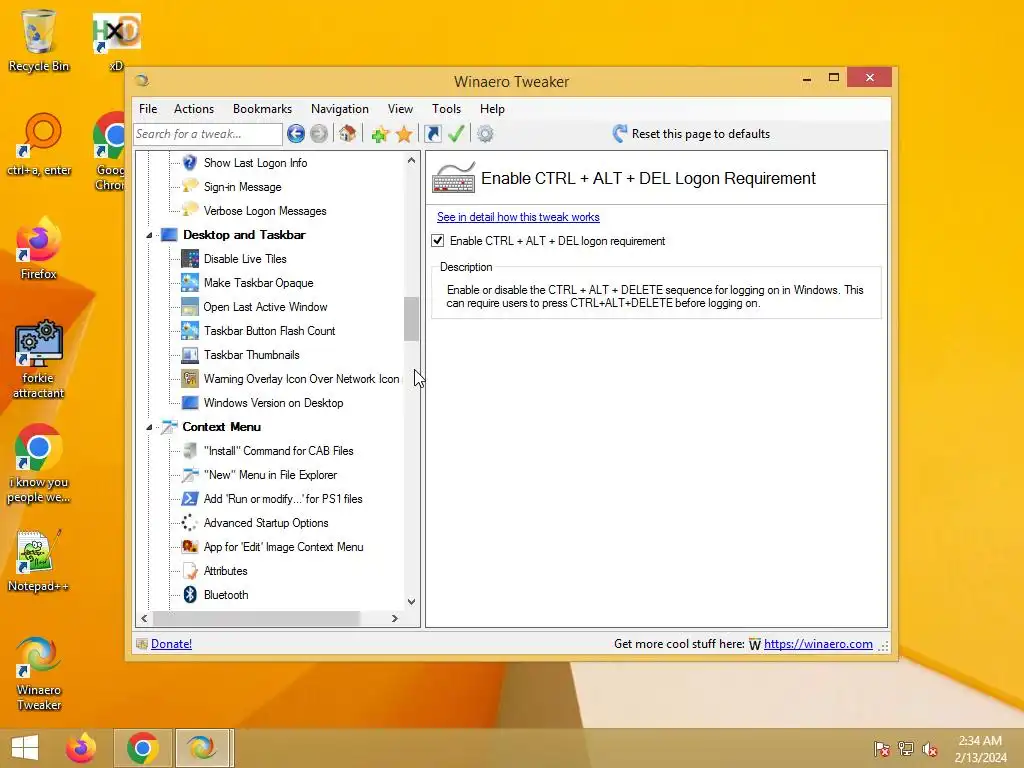Visit https://winaero.com link
Image resolution: width=1024 pixels, height=768 pixels.
click(818, 644)
